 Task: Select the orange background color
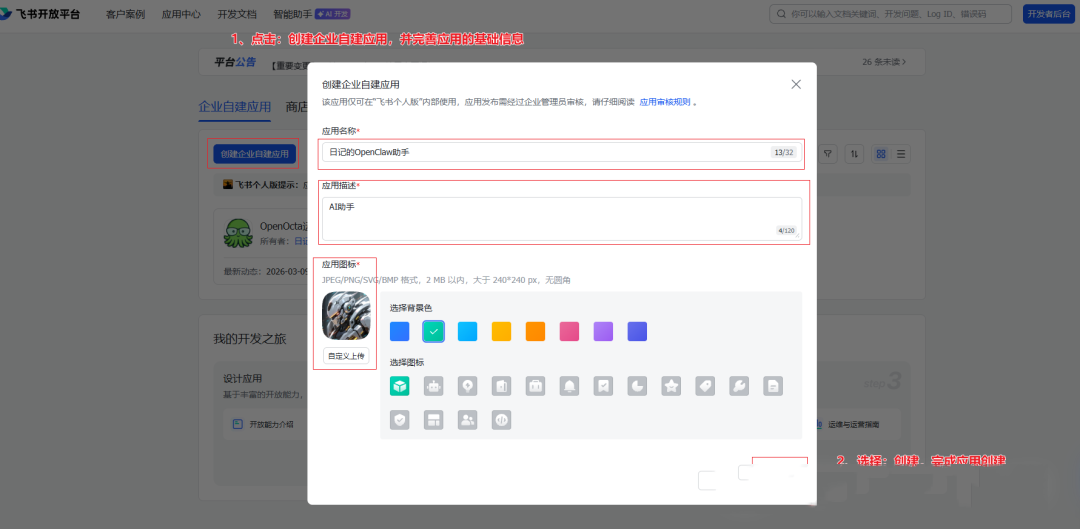click(535, 331)
